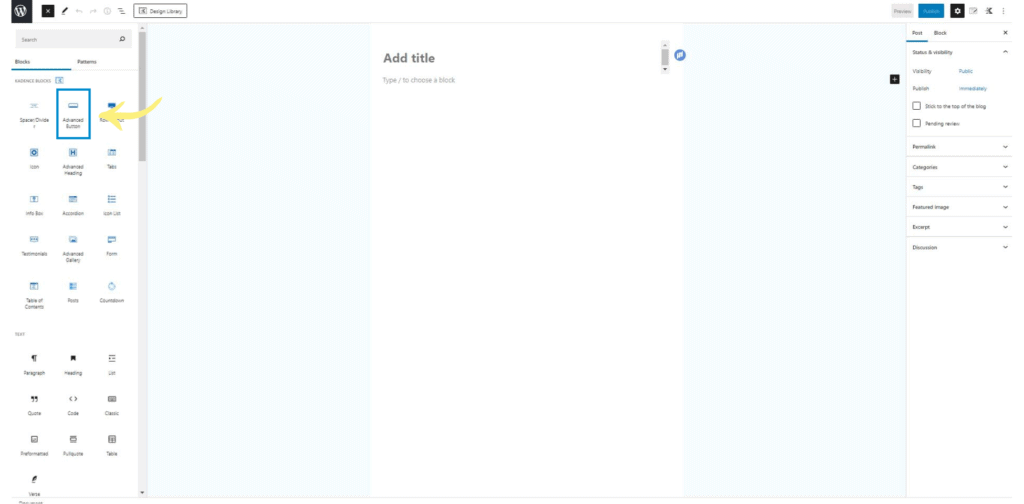Switch to the Post settings tab
This screenshot has height=504, width=1024.
[x=918, y=33]
